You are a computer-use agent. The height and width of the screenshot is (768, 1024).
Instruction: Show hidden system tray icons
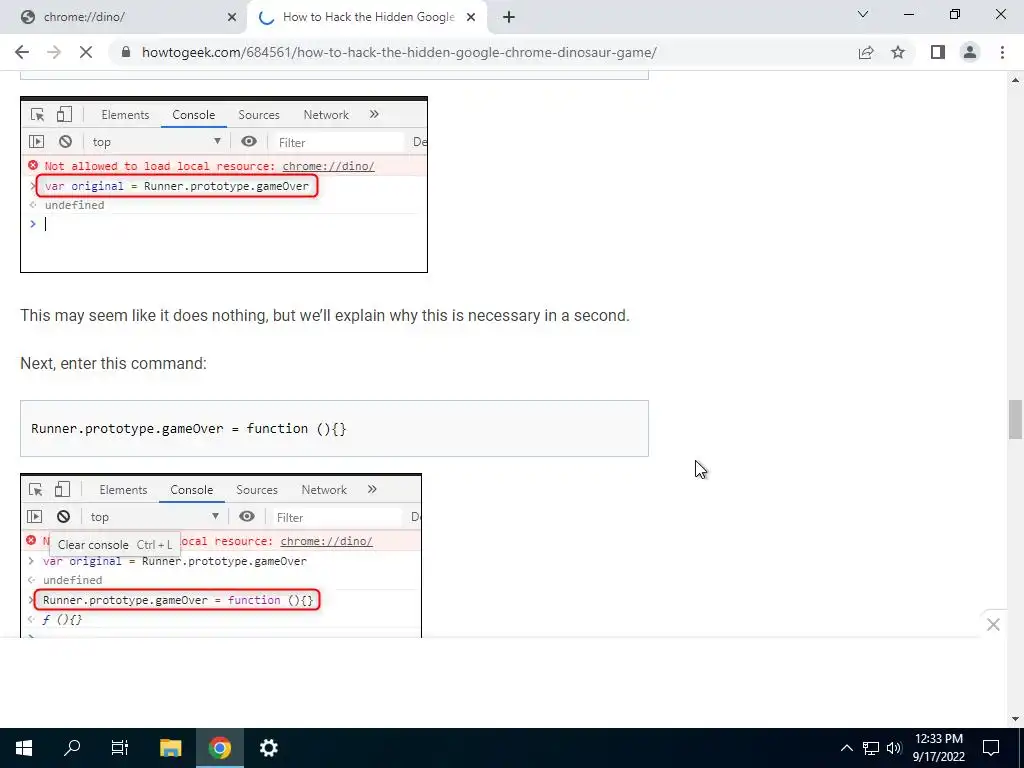coord(846,748)
